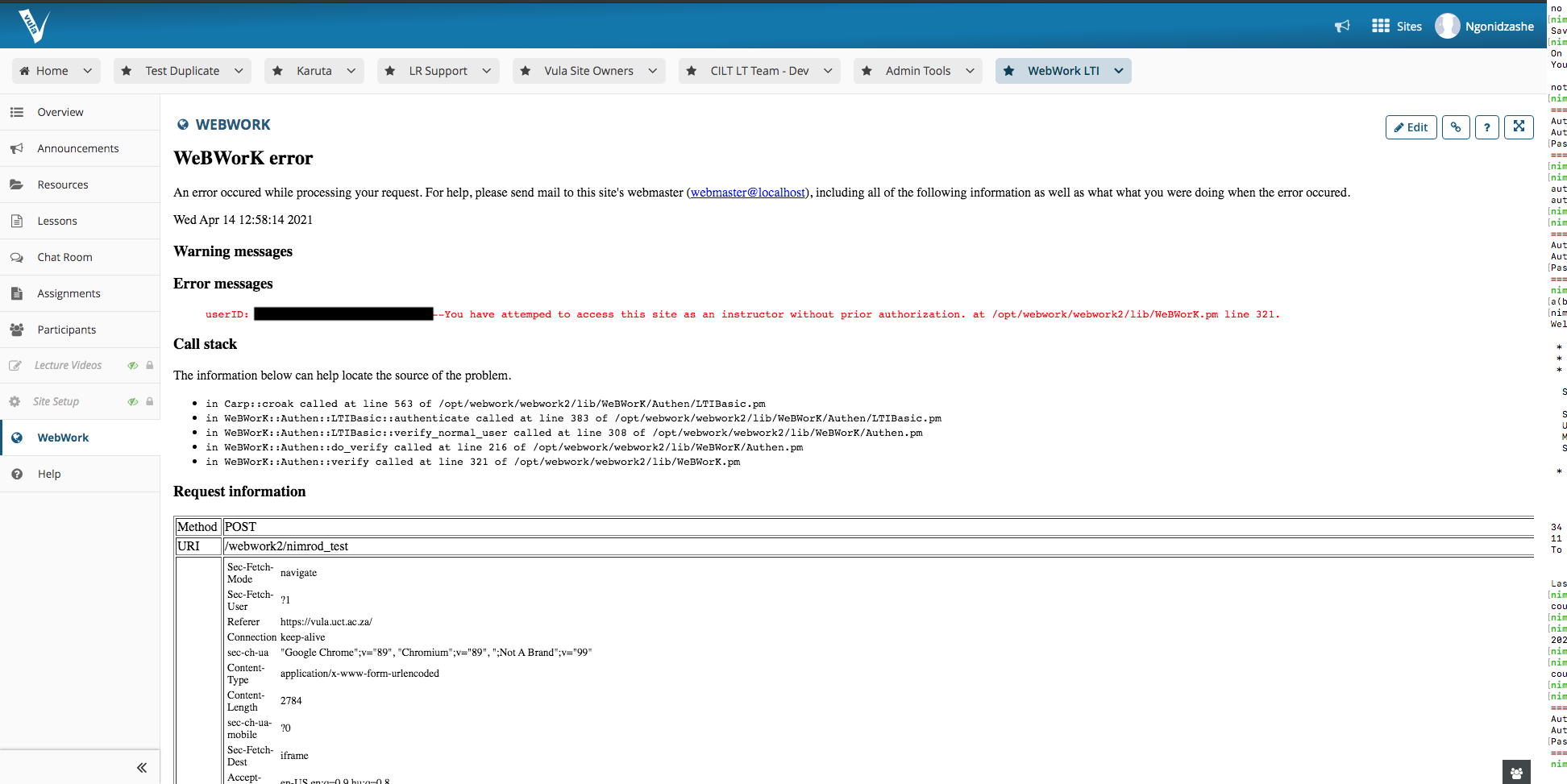Click the star icon on CILT LT Team - Dev tab
The image size is (1567, 784).
692,71
